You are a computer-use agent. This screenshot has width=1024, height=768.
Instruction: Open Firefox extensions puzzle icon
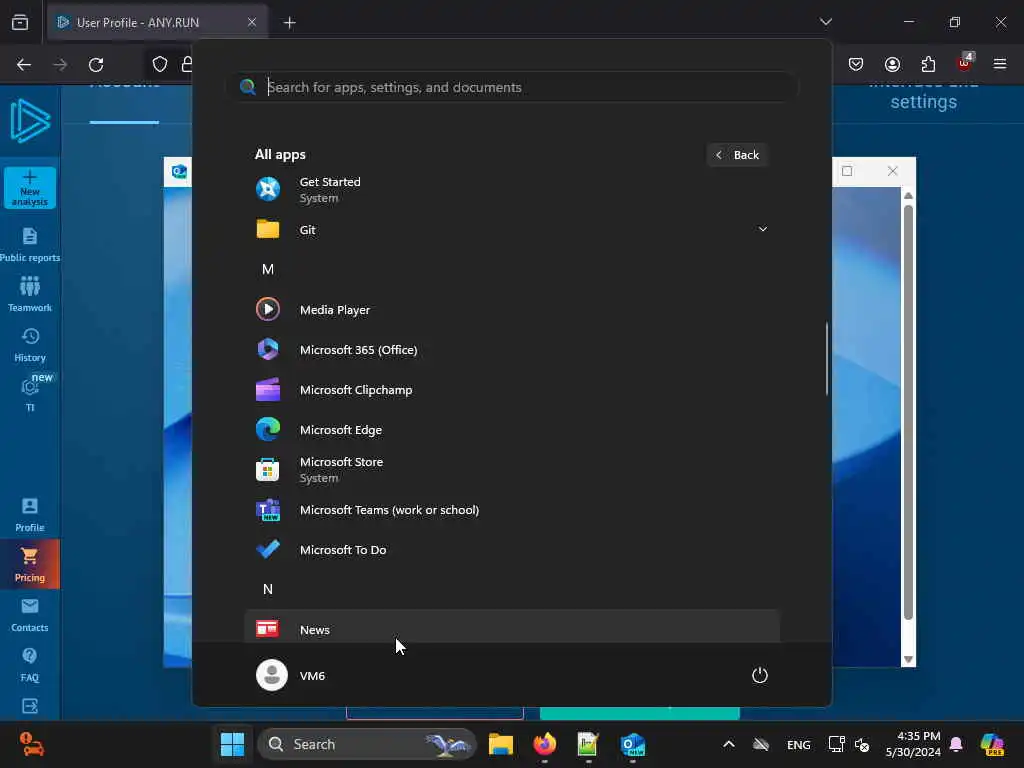(928, 64)
